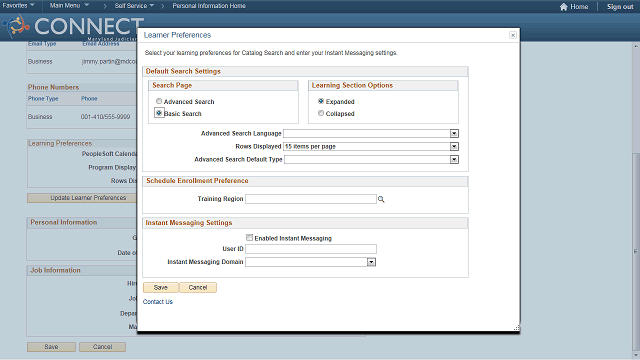The image size is (640, 360).
Task: Open the Rows Displayed dropdown
Action: pos(454,147)
